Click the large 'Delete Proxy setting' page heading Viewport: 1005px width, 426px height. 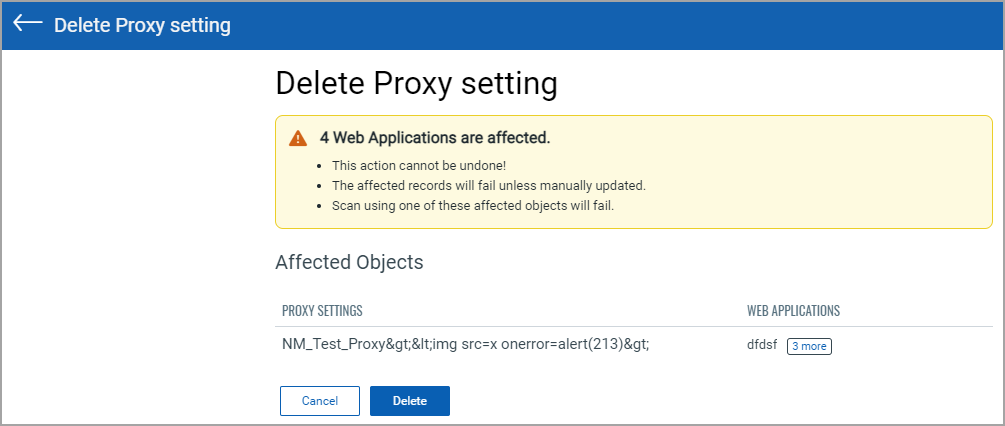point(417,85)
